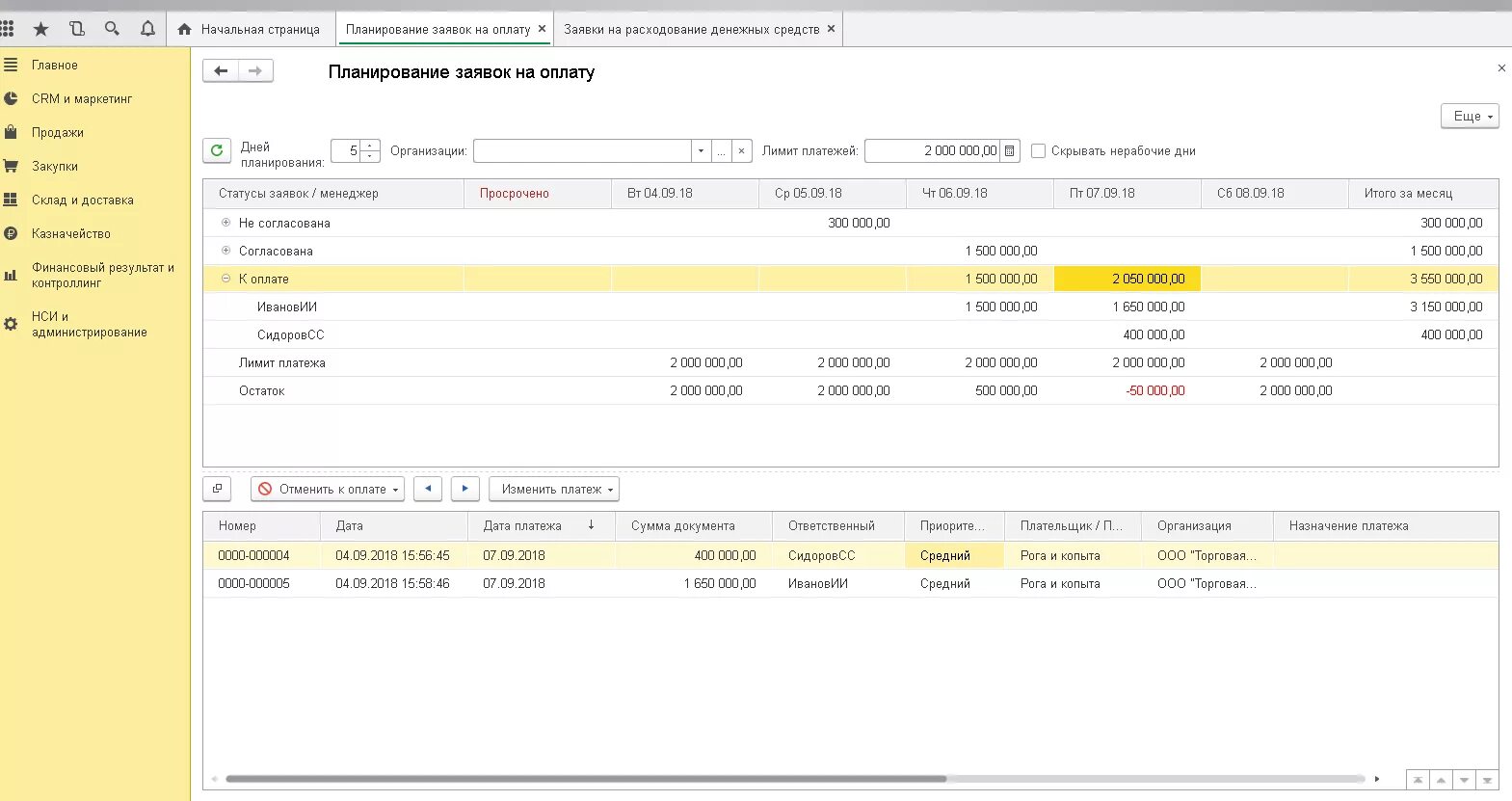Expand the Согласована row
1512x801 pixels.
click(x=226, y=251)
